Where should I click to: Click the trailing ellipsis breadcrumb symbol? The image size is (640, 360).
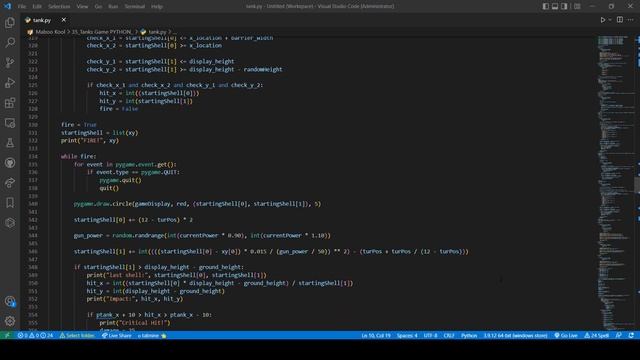175,32
